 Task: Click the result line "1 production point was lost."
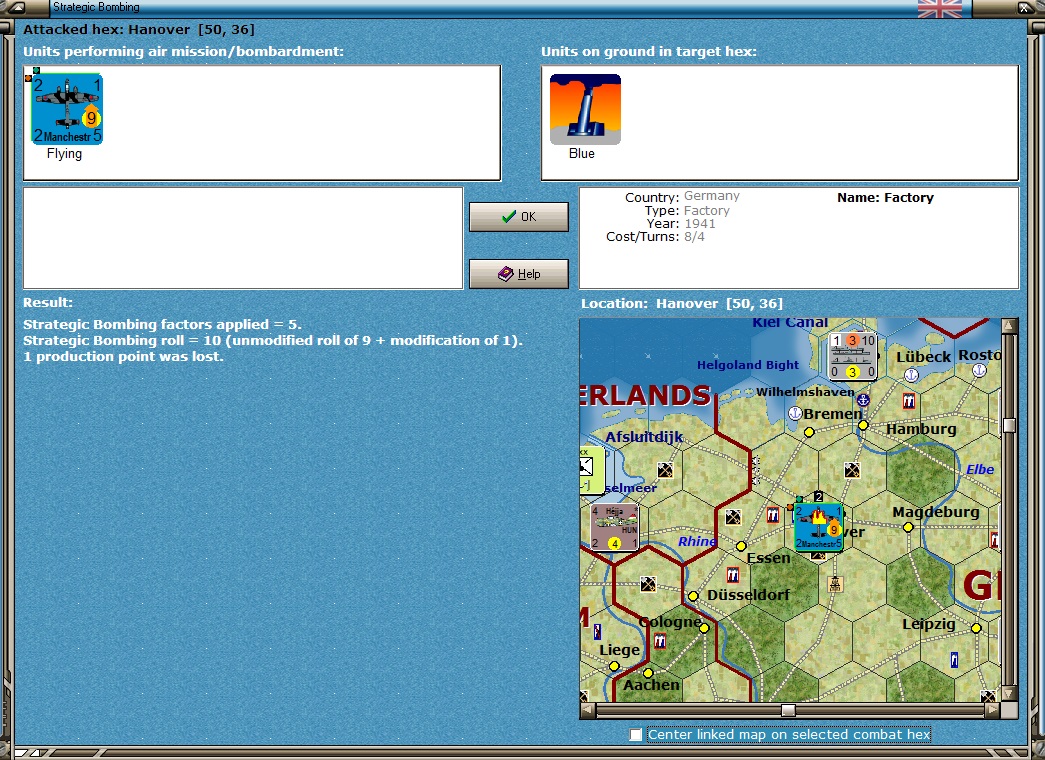click(123, 357)
